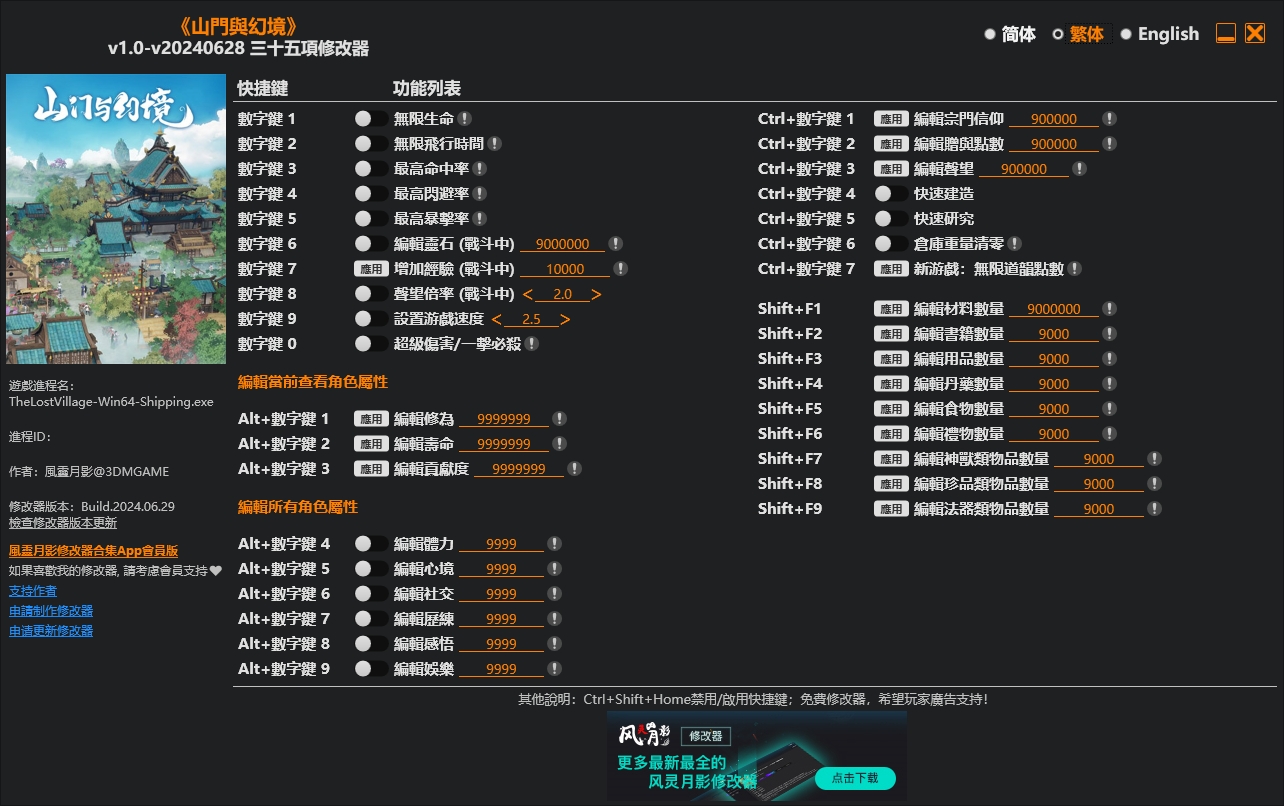
Task: Select 简体 language option
Action: 1010,34
